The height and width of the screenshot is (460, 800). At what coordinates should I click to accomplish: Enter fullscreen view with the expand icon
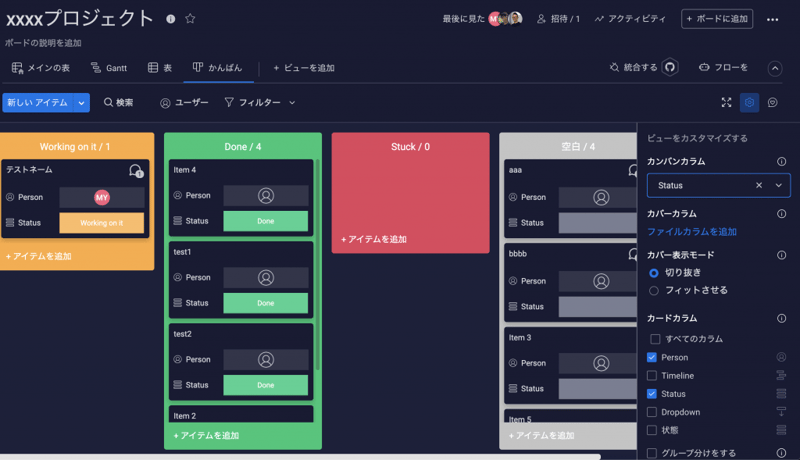[727, 102]
